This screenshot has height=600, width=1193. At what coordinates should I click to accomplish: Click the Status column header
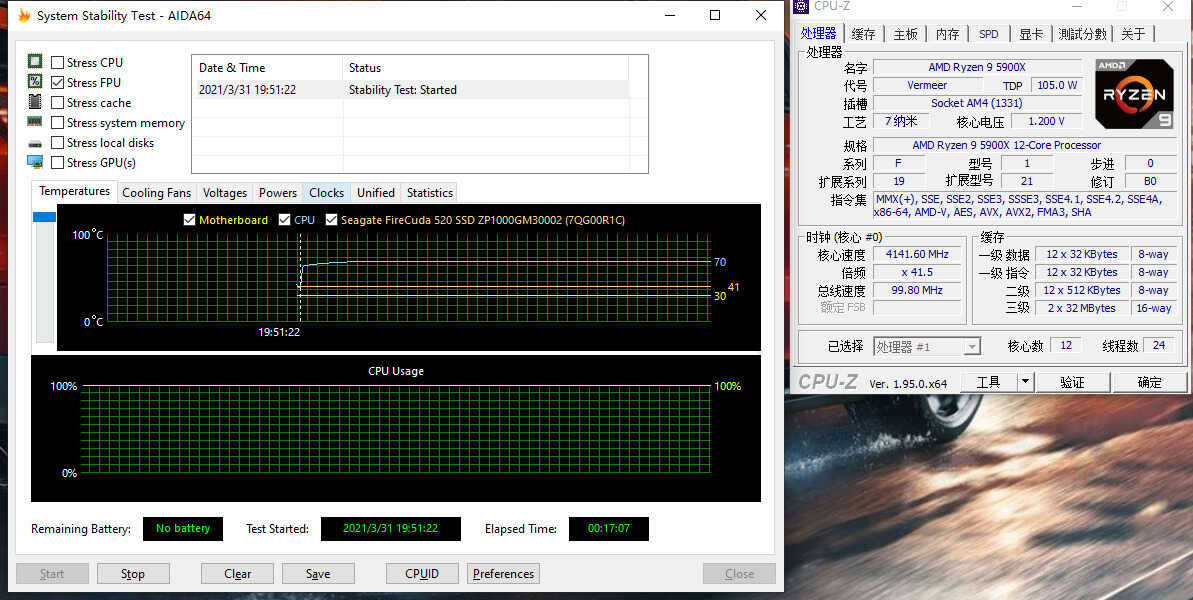pyautogui.click(x=485, y=68)
